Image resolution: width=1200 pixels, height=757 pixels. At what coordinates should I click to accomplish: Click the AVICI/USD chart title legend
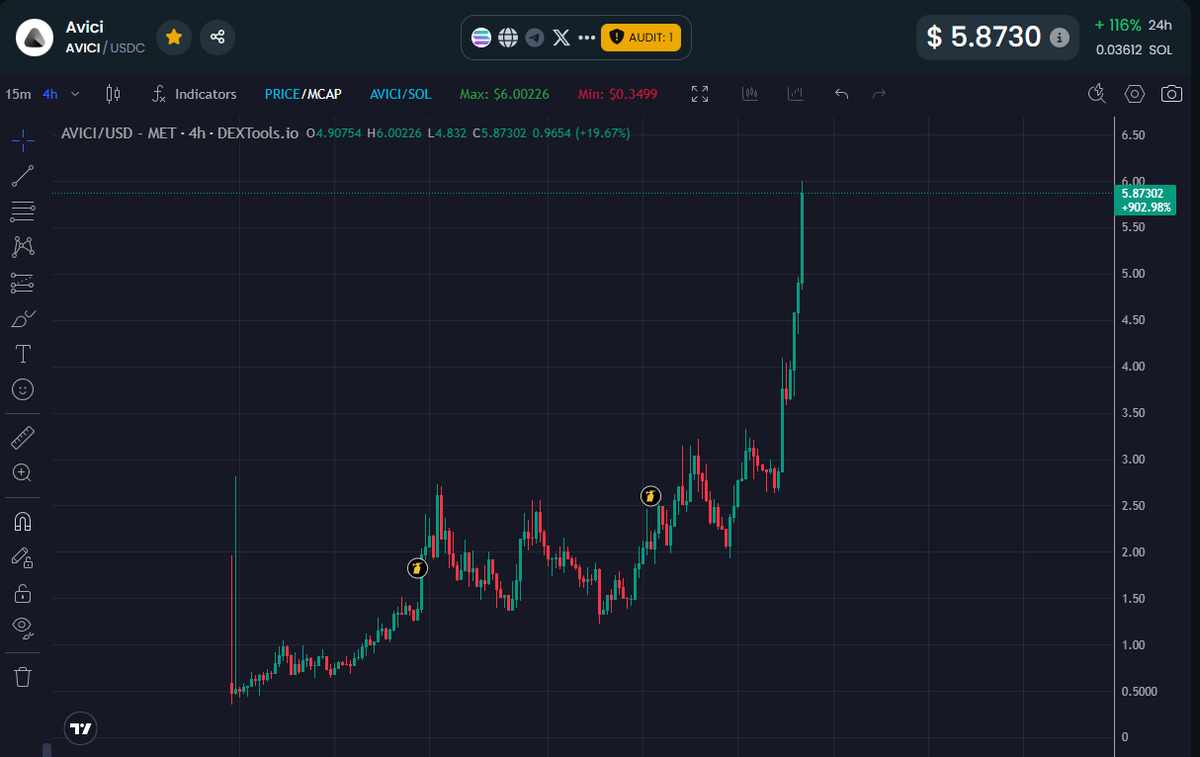[x=179, y=132]
